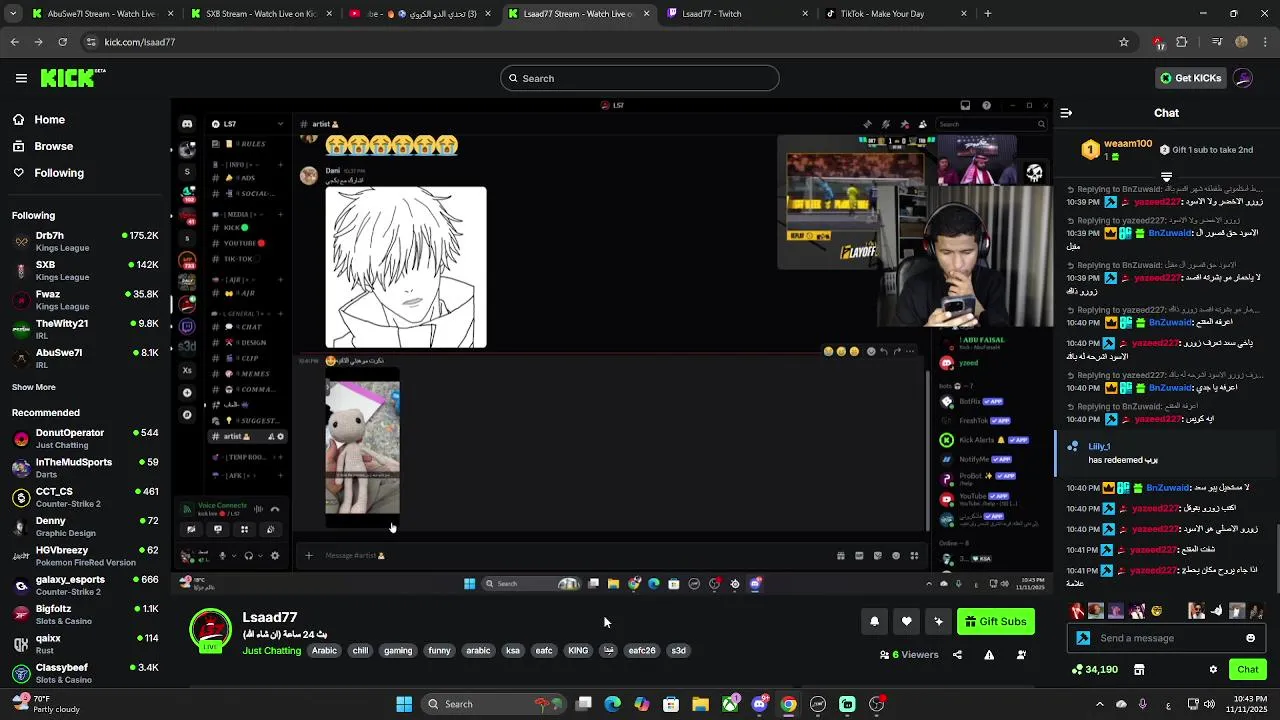Bookmark this page with star icon
Viewport: 1280px width, 720px height.
[1124, 42]
